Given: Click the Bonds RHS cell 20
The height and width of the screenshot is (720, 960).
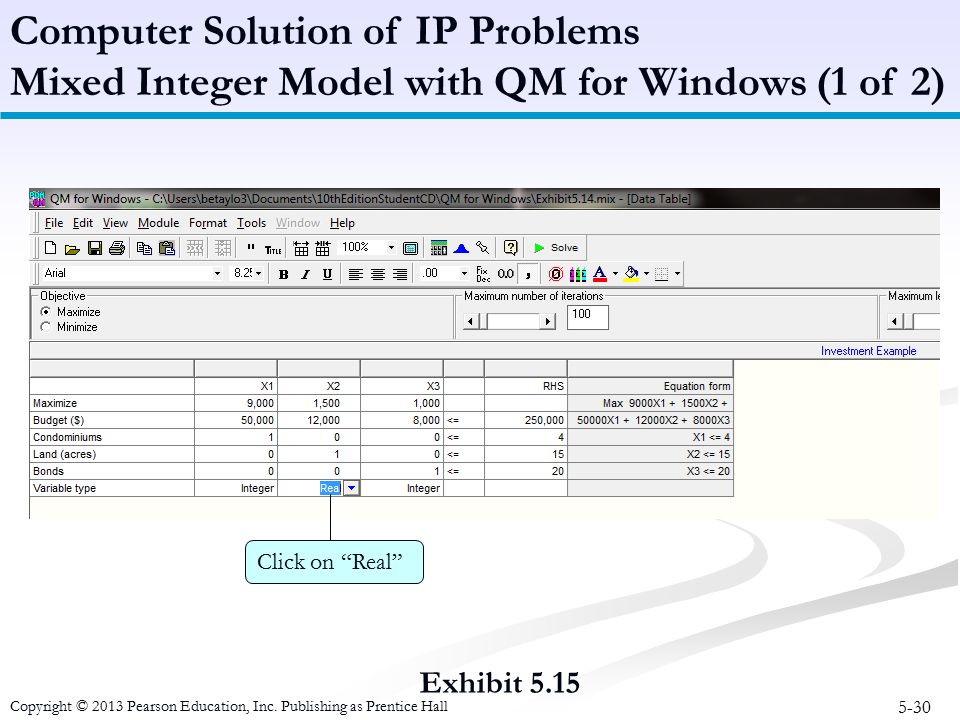Looking at the screenshot, I should pyautogui.click(x=526, y=471).
